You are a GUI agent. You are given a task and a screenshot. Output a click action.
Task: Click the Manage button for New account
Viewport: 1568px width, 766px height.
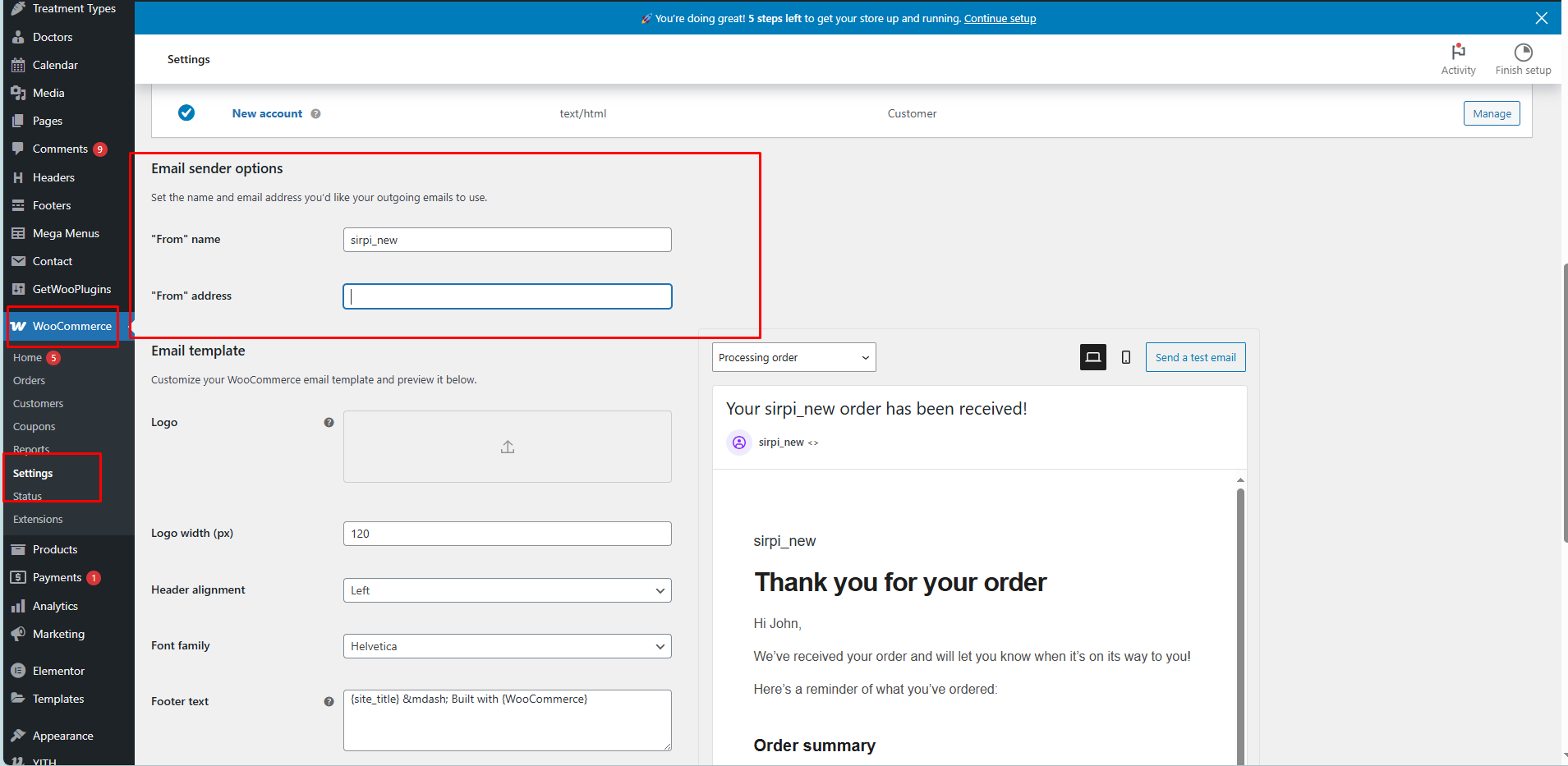coord(1492,113)
